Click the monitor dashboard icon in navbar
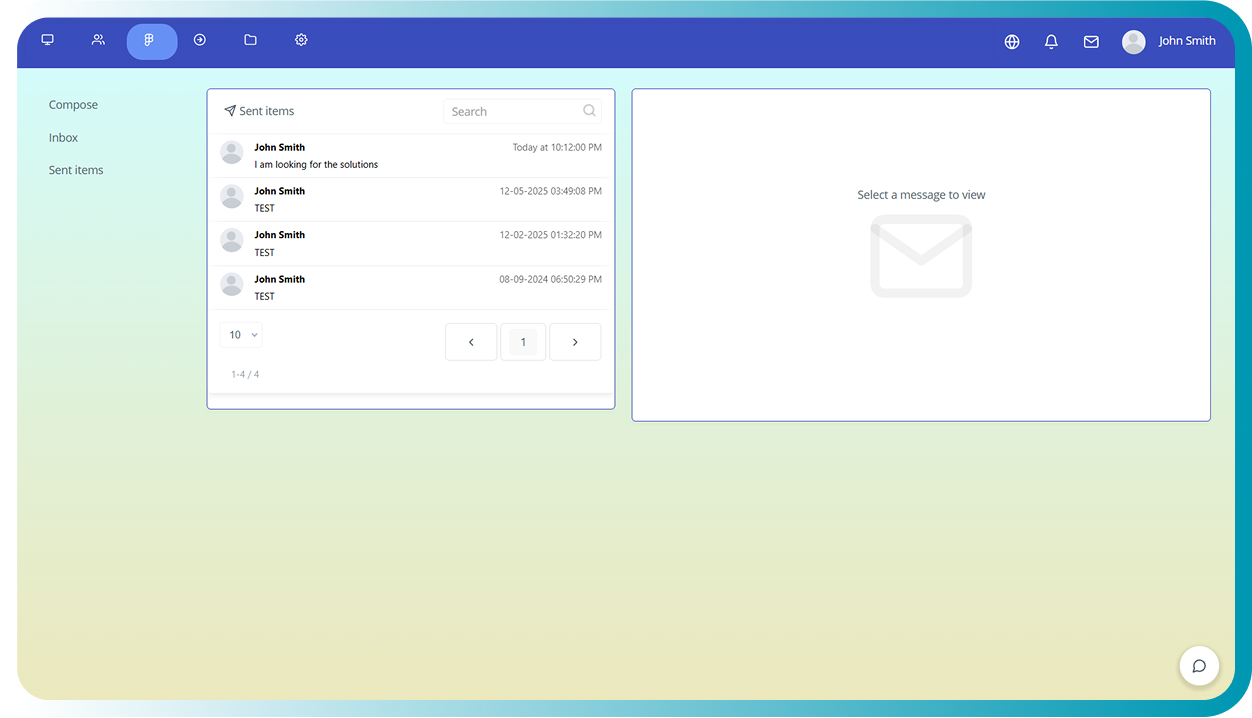The width and height of the screenshot is (1252, 718). (x=47, y=40)
